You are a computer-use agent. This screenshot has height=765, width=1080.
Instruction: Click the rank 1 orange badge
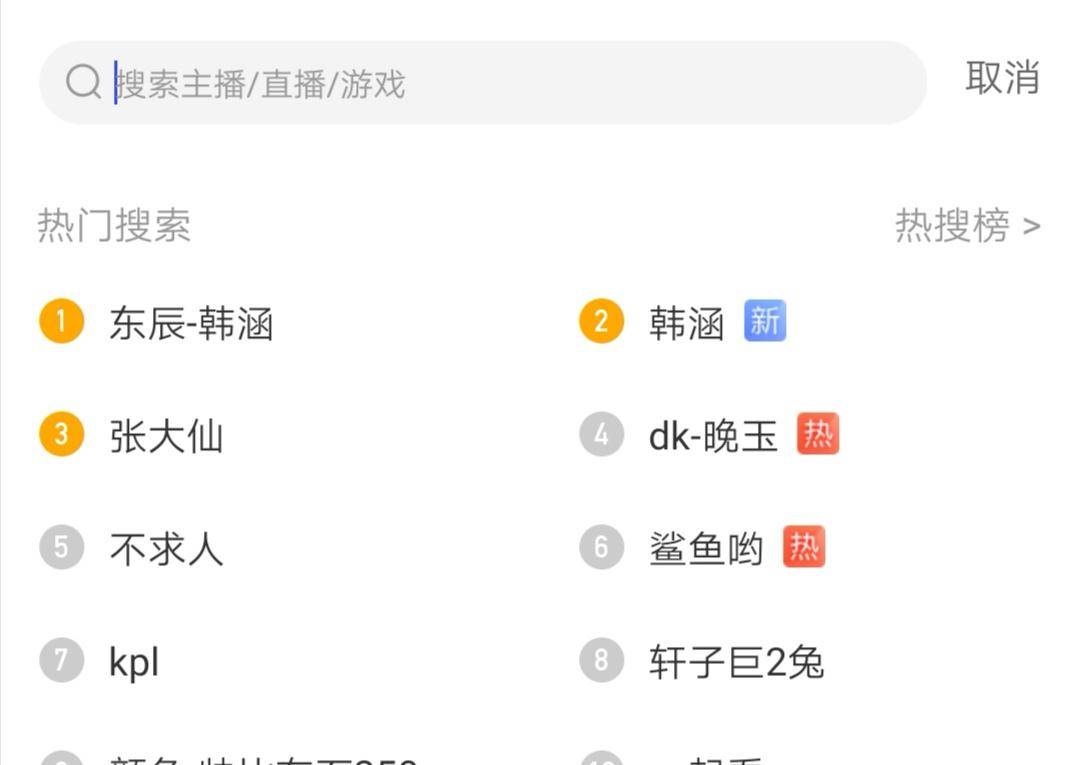[62, 322]
